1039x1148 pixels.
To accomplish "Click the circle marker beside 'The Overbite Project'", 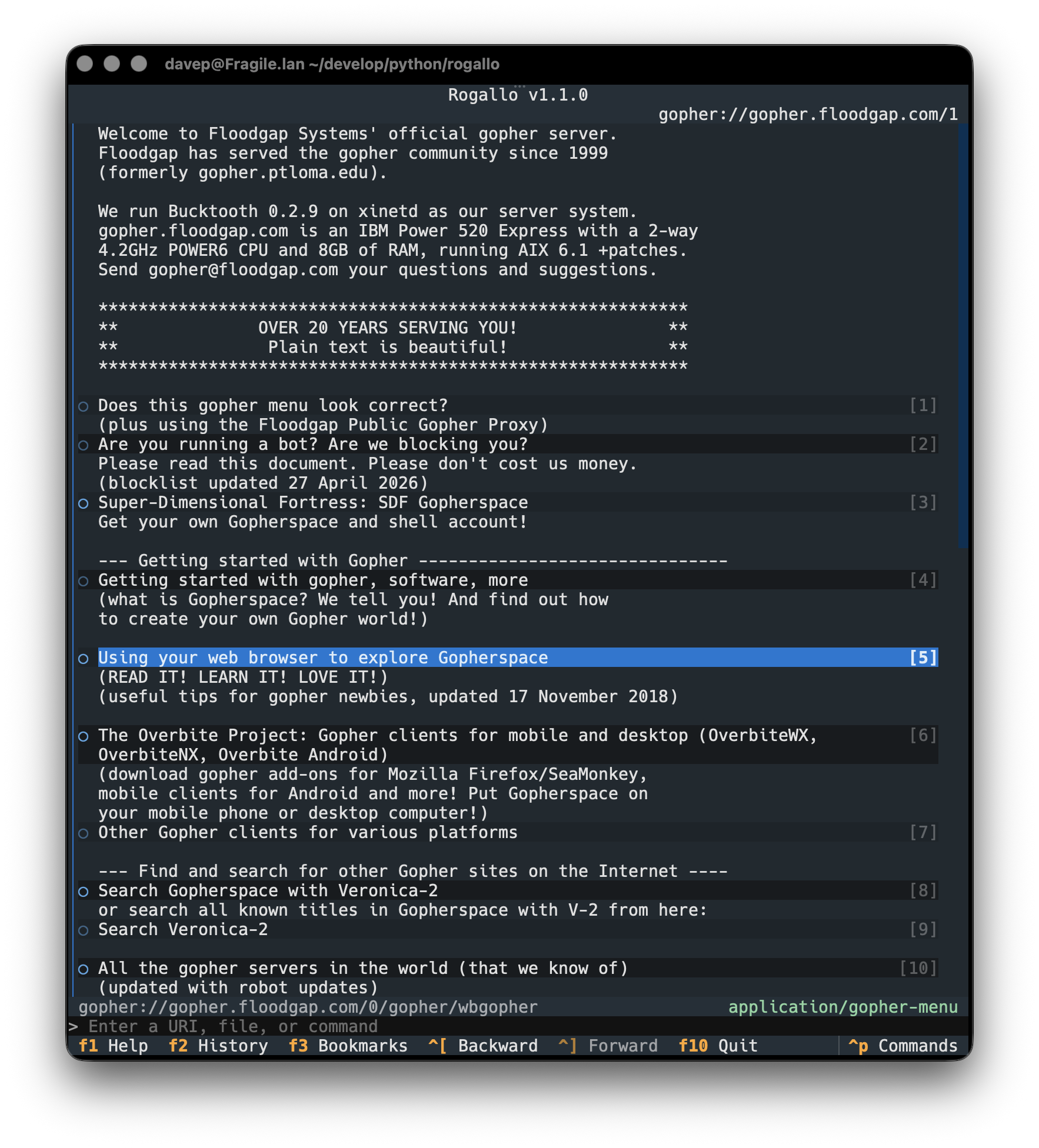I will [x=84, y=736].
